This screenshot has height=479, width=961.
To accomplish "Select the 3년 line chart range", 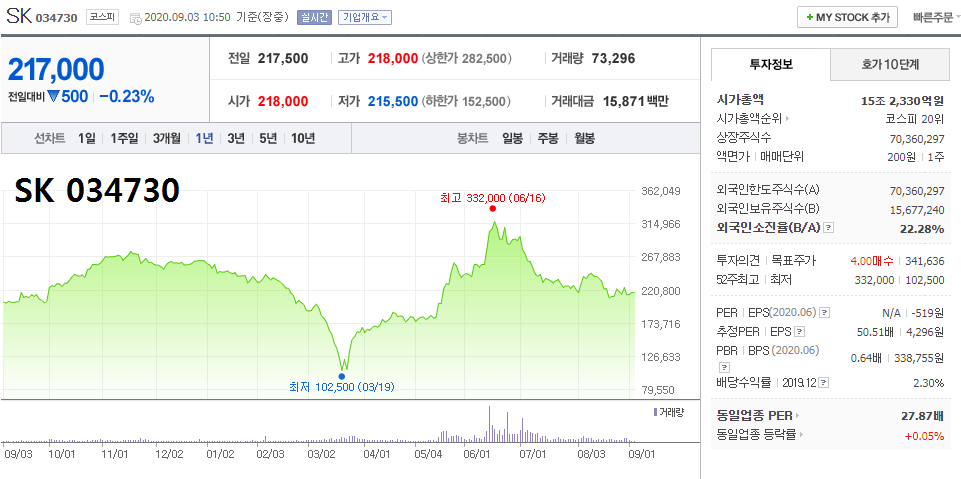I will (236, 138).
